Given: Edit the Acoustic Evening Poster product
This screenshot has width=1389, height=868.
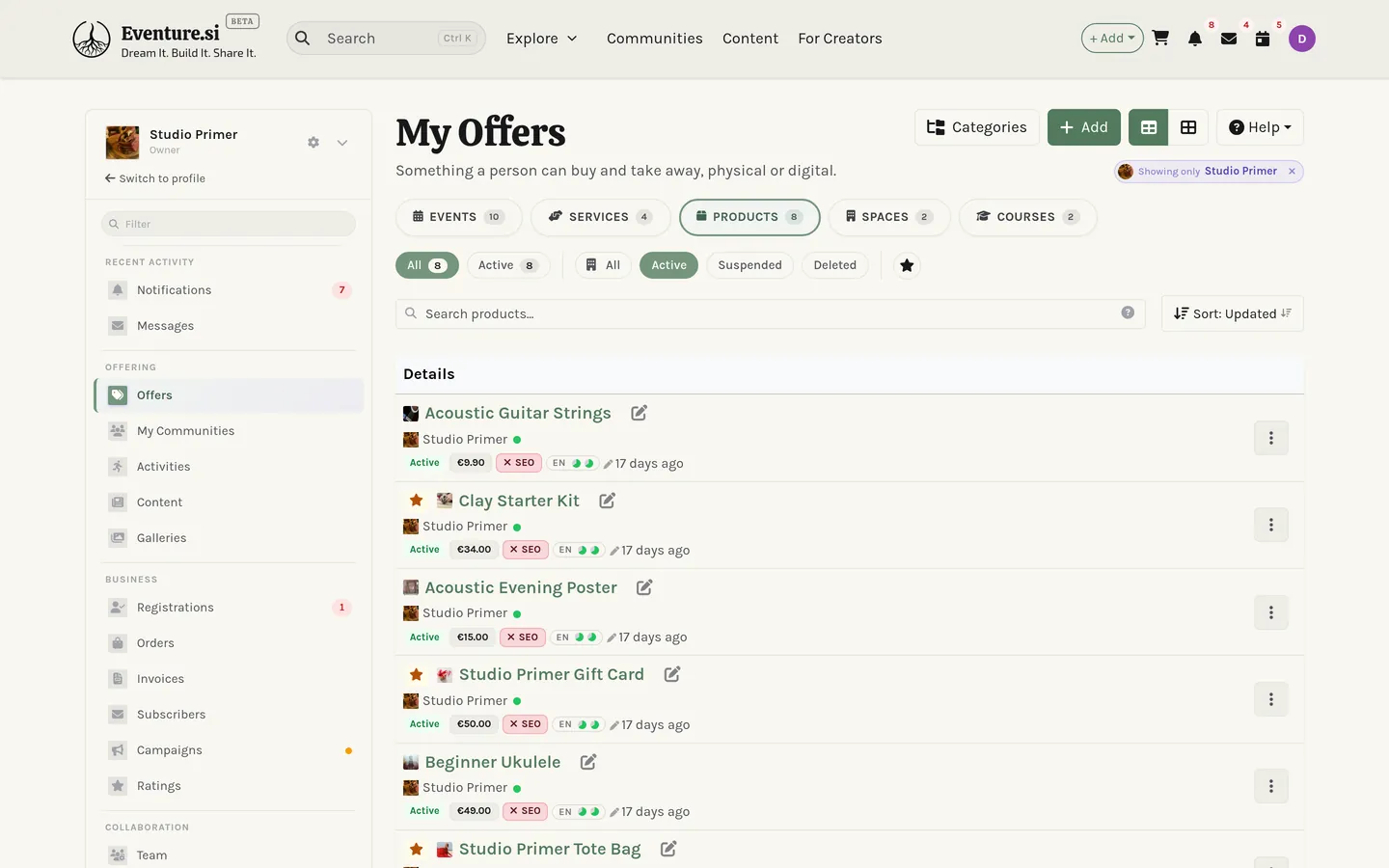Looking at the screenshot, I should 644,587.
